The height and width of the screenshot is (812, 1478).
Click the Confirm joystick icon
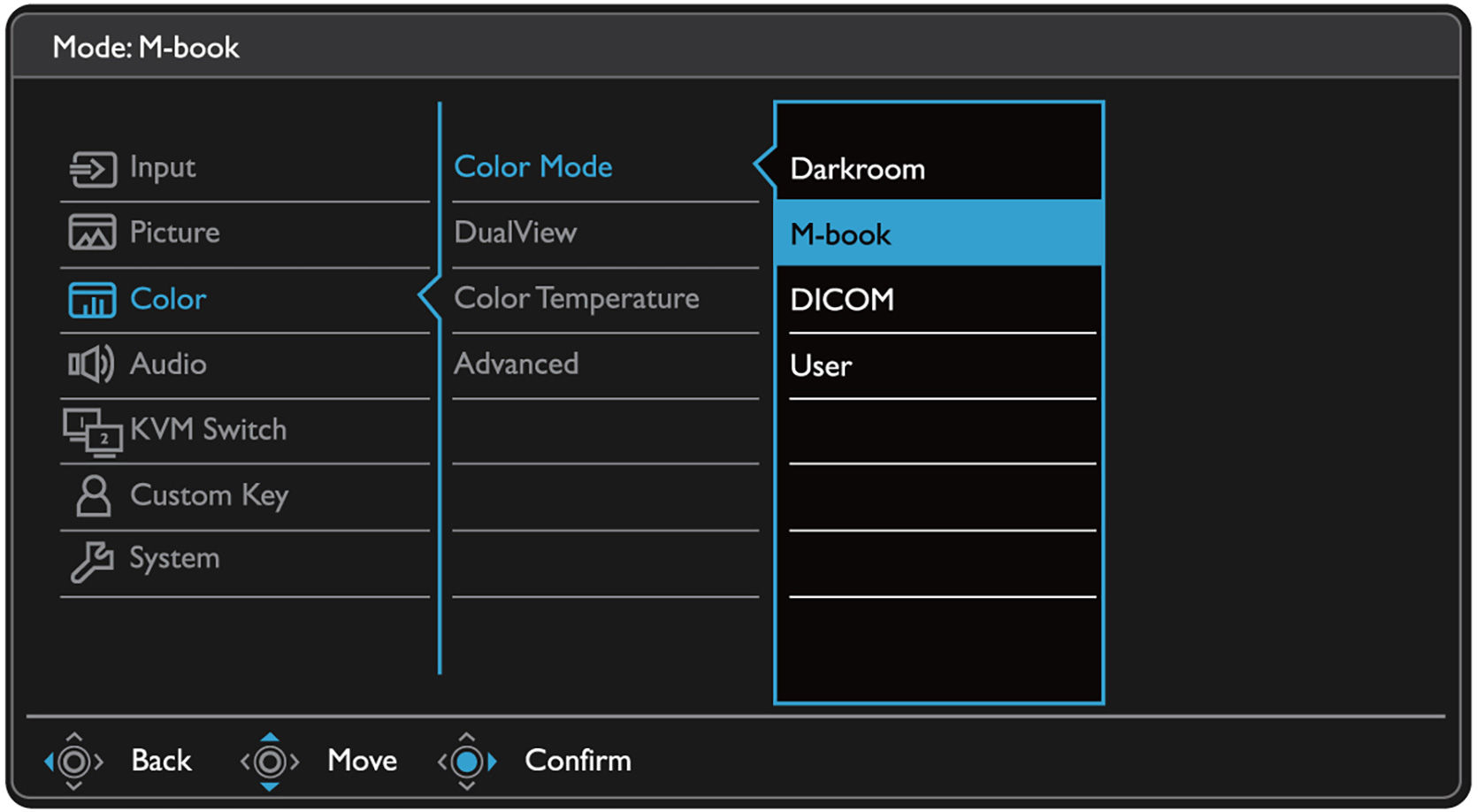coord(467,761)
